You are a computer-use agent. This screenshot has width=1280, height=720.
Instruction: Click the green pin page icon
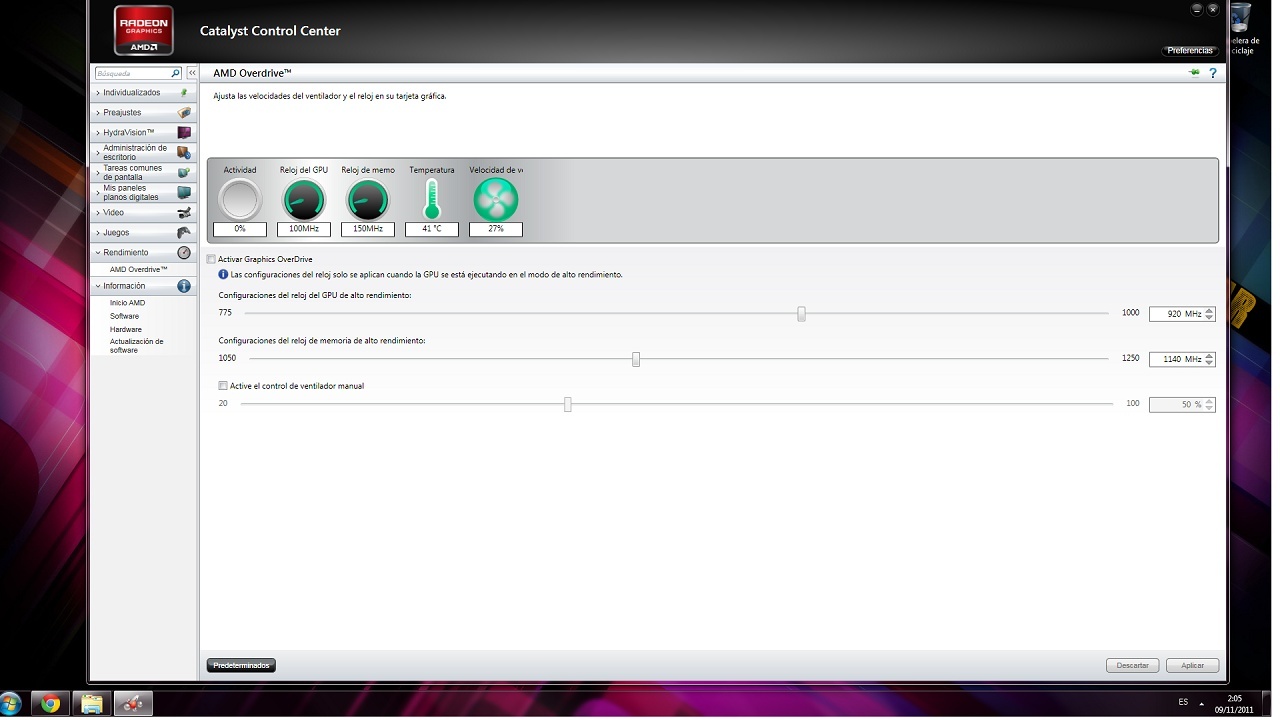(1194, 73)
